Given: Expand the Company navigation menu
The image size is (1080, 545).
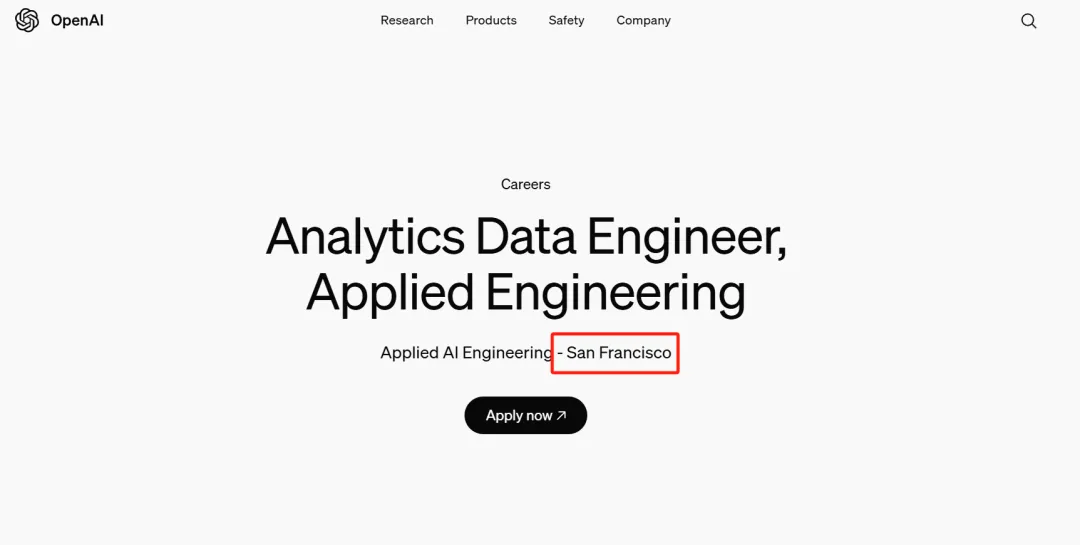Looking at the screenshot, I should tap(643, 21).
